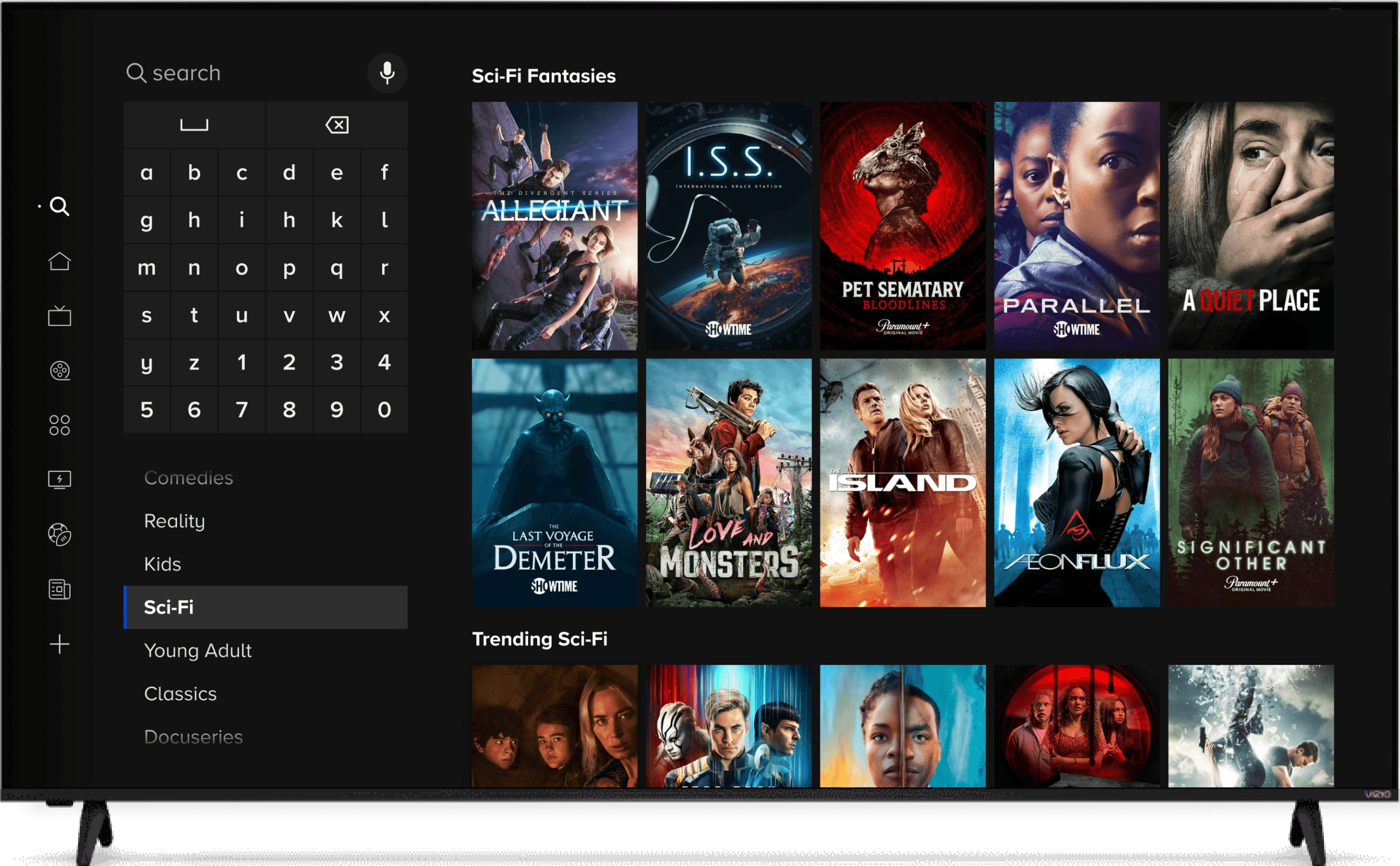This screenshot has width=1400, height=866.
Task: Tap the number 1 key
Action: [242, 362]
